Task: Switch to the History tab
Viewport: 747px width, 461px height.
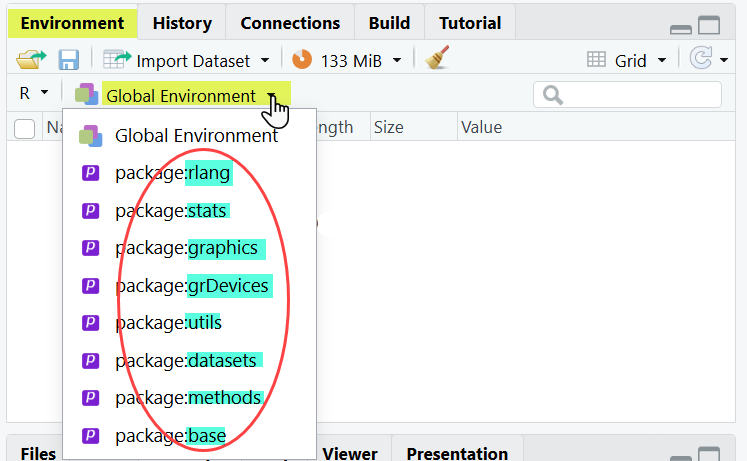Action: coord(182,23)
